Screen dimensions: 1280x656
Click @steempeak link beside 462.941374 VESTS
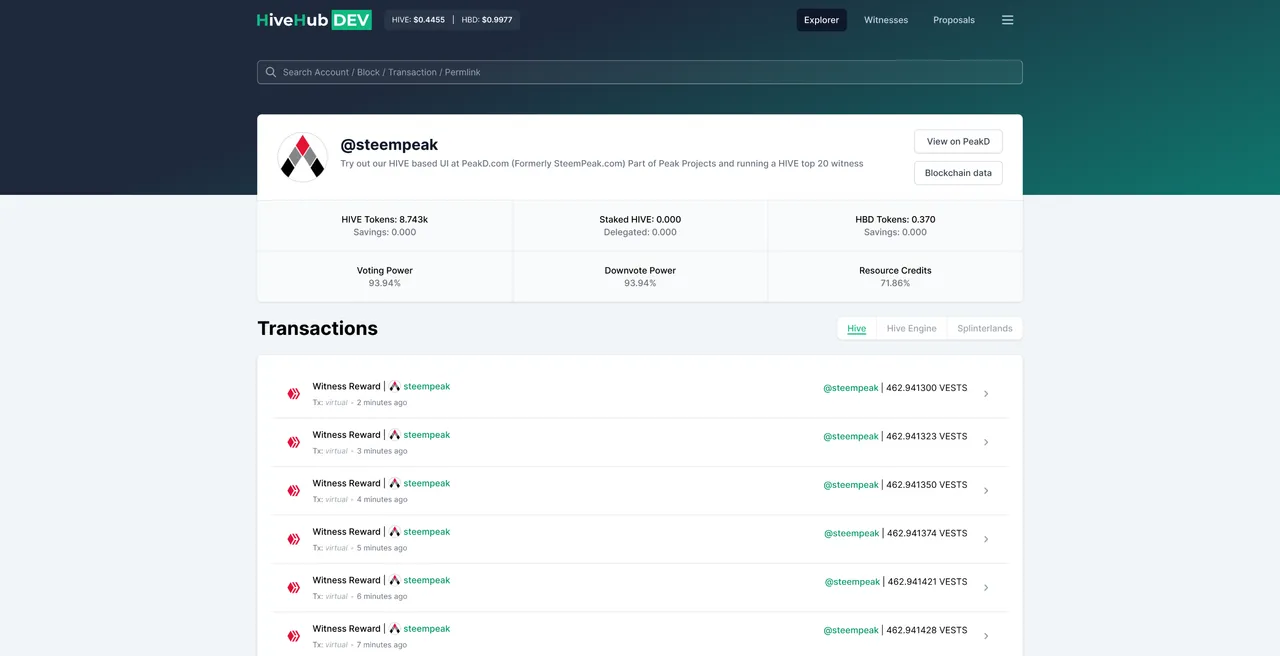click(x=852, y=533)
